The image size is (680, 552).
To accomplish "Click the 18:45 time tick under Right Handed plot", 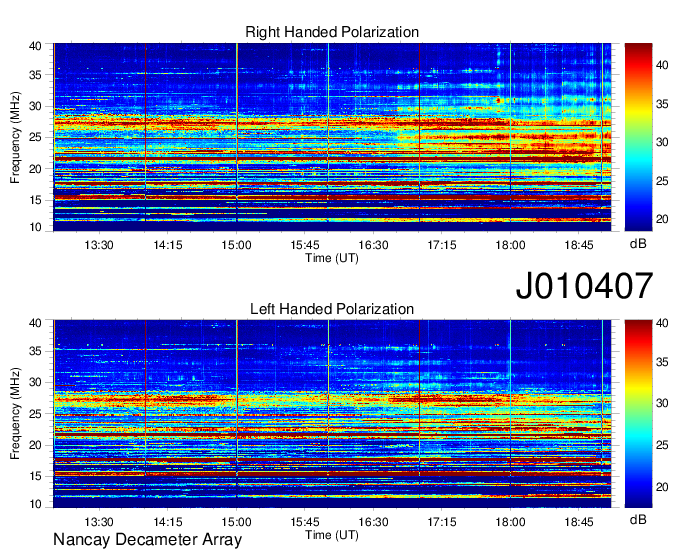I will [579, 245].
